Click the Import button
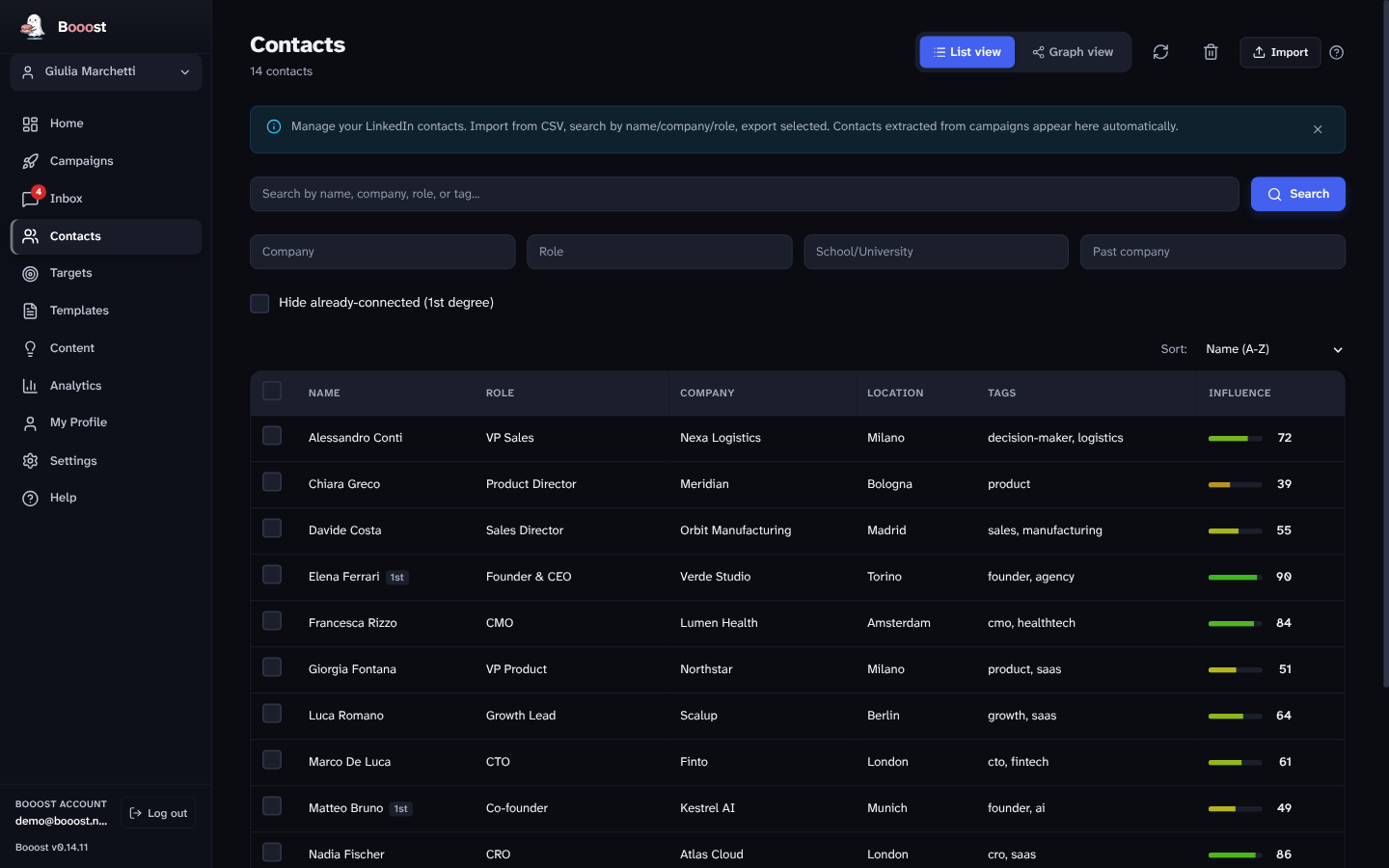The width and height of the screenshot is (1389, 868). [x=1280, y=52]
